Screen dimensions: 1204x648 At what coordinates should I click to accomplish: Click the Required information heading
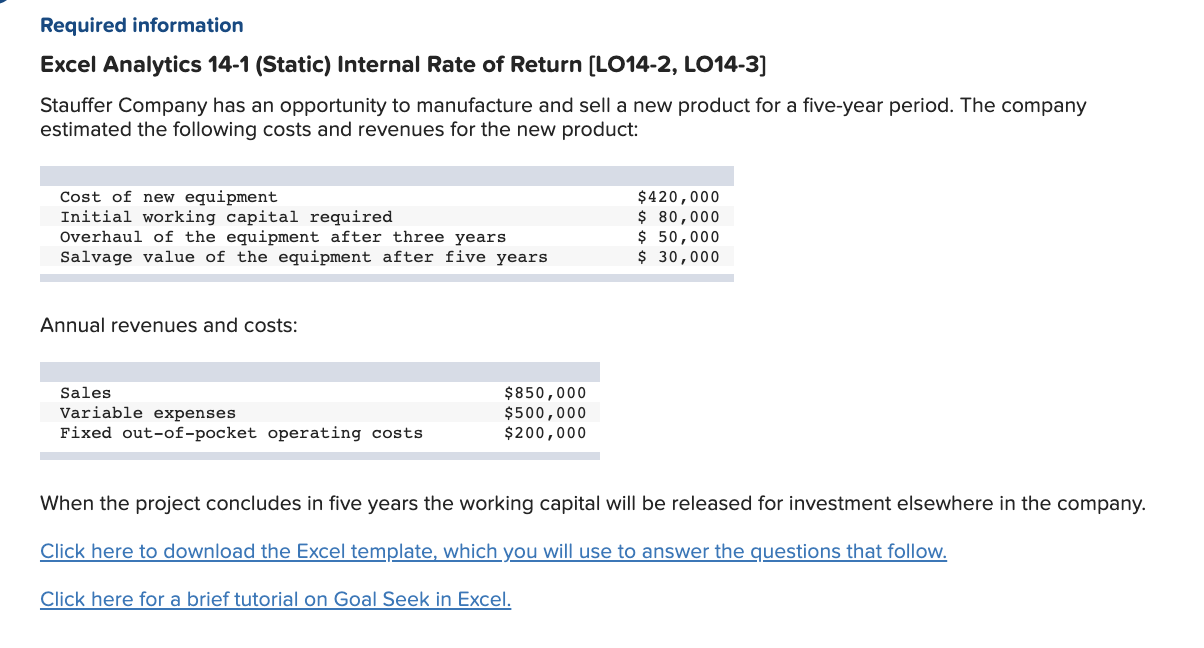(141, 25)
